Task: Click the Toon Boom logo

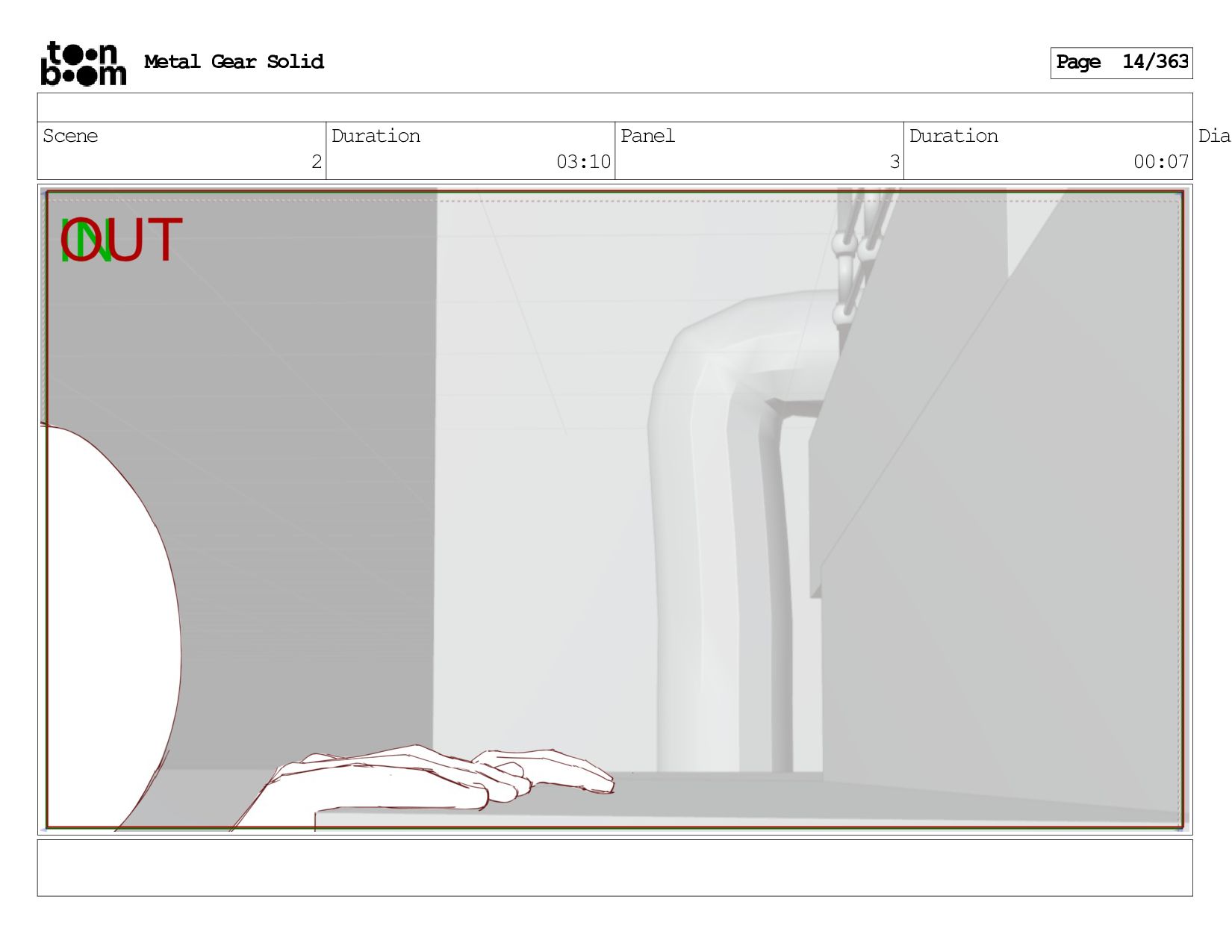Action: coord(83,63)
